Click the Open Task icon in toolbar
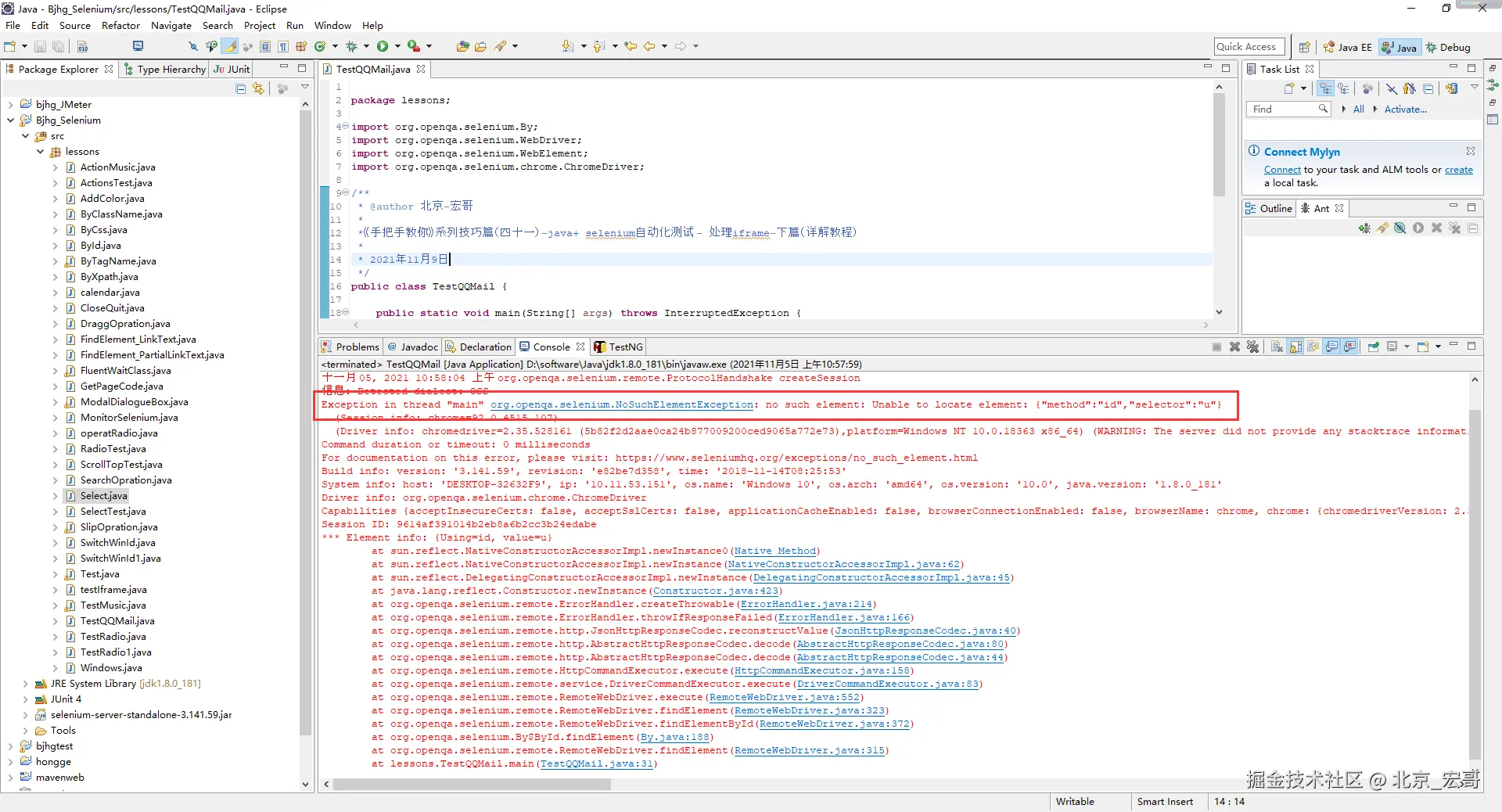This screenshot has width=1502, height=812. point(480,47)
